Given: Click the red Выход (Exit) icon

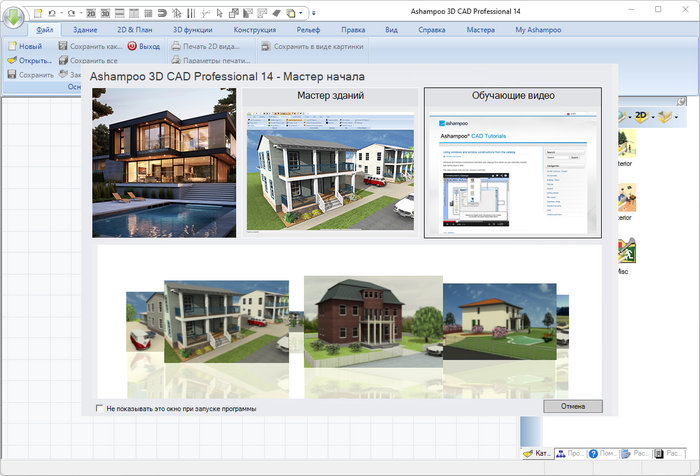Looking at the screenshot, I should (131, 47).
